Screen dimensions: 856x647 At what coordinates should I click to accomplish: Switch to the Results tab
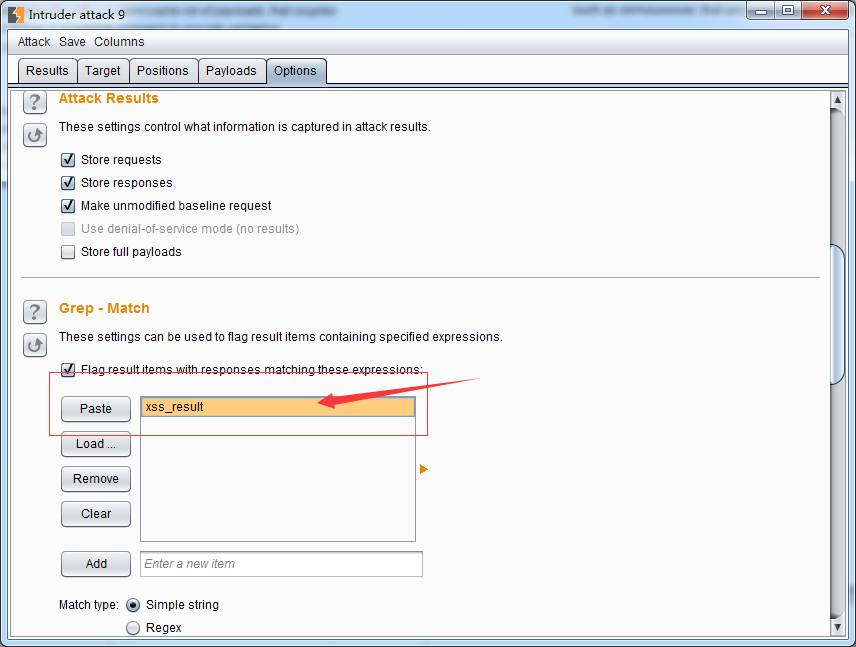pos(47,71)
